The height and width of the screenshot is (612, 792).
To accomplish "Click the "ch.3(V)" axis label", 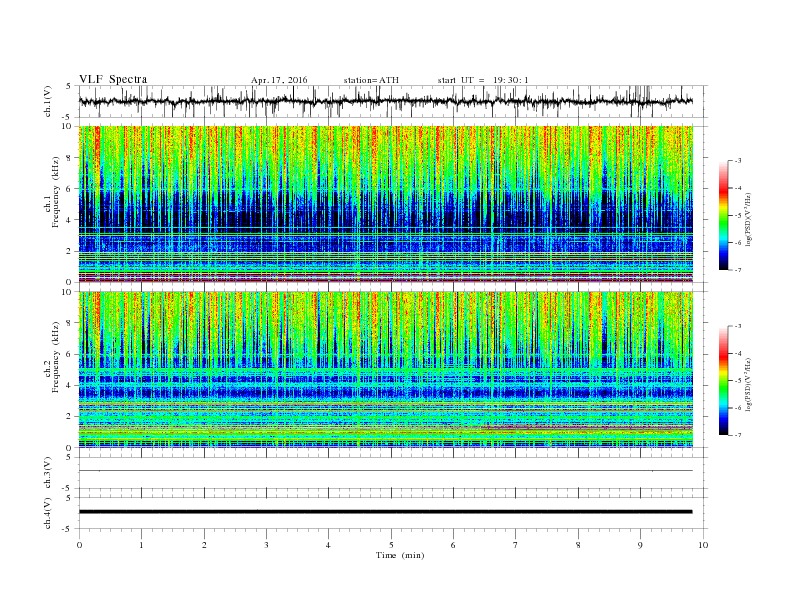I will click(x=47, y=473).
